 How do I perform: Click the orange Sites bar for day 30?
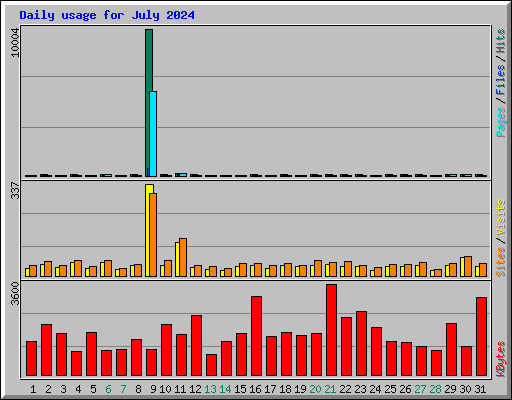(x=468, y=266)
